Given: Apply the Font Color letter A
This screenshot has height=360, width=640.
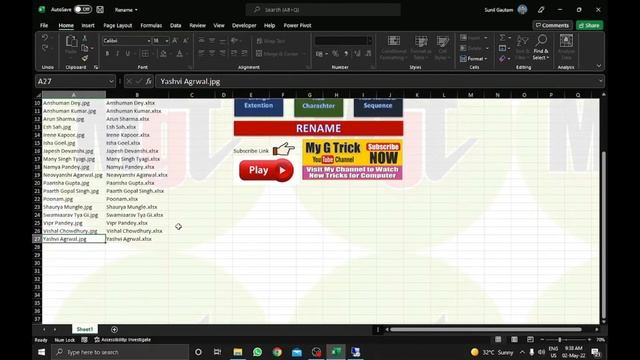Looking at the screenshot, I should tap(180, 54).
